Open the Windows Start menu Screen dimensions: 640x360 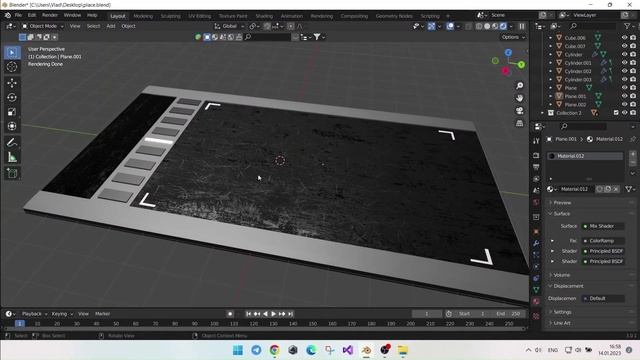(238, 350)
